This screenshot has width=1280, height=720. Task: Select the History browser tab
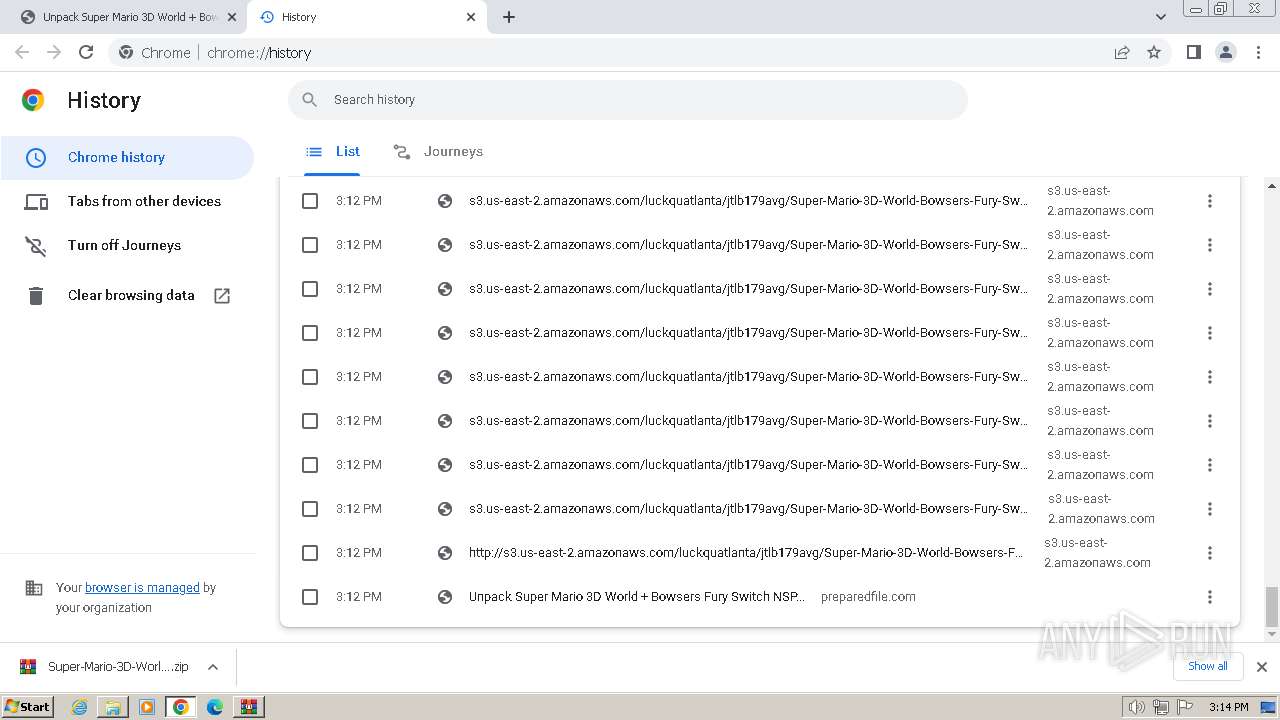coord(367,17)
